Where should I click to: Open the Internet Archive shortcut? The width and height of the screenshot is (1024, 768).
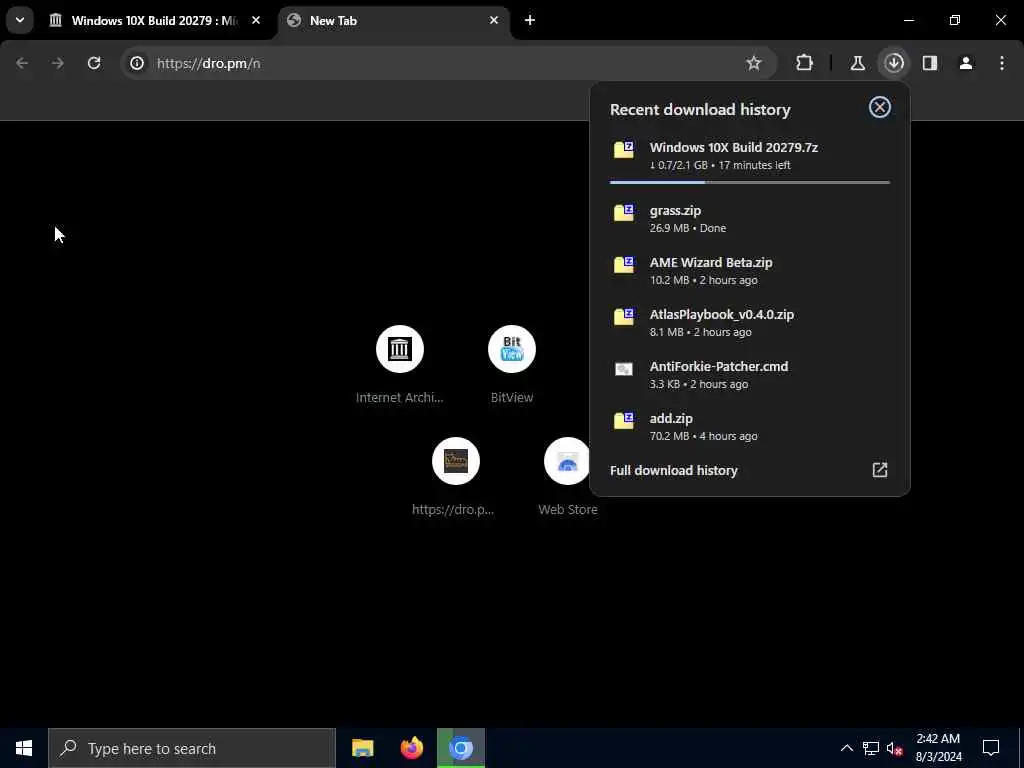400,365
